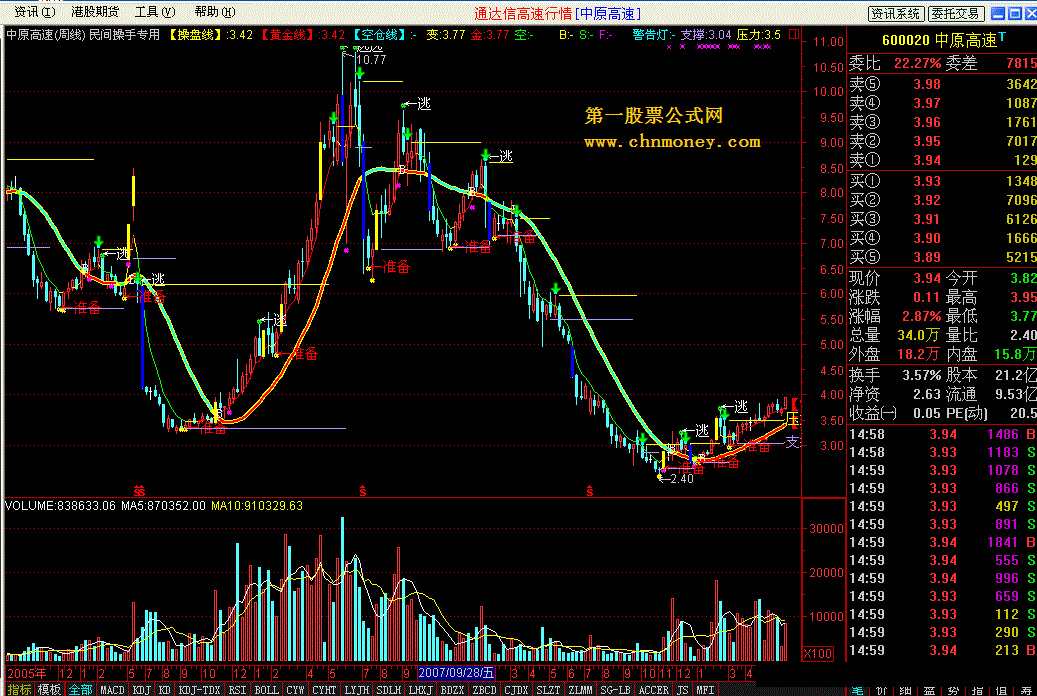Switch to BDZX indicator tab
The width and height of the screenshot is (1037, 696).
(x=452, y=689)
